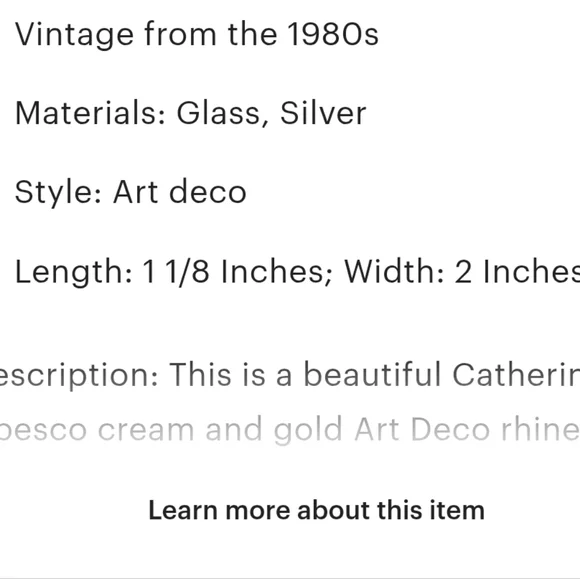Click the 'Style:' label

pos(58,192)
